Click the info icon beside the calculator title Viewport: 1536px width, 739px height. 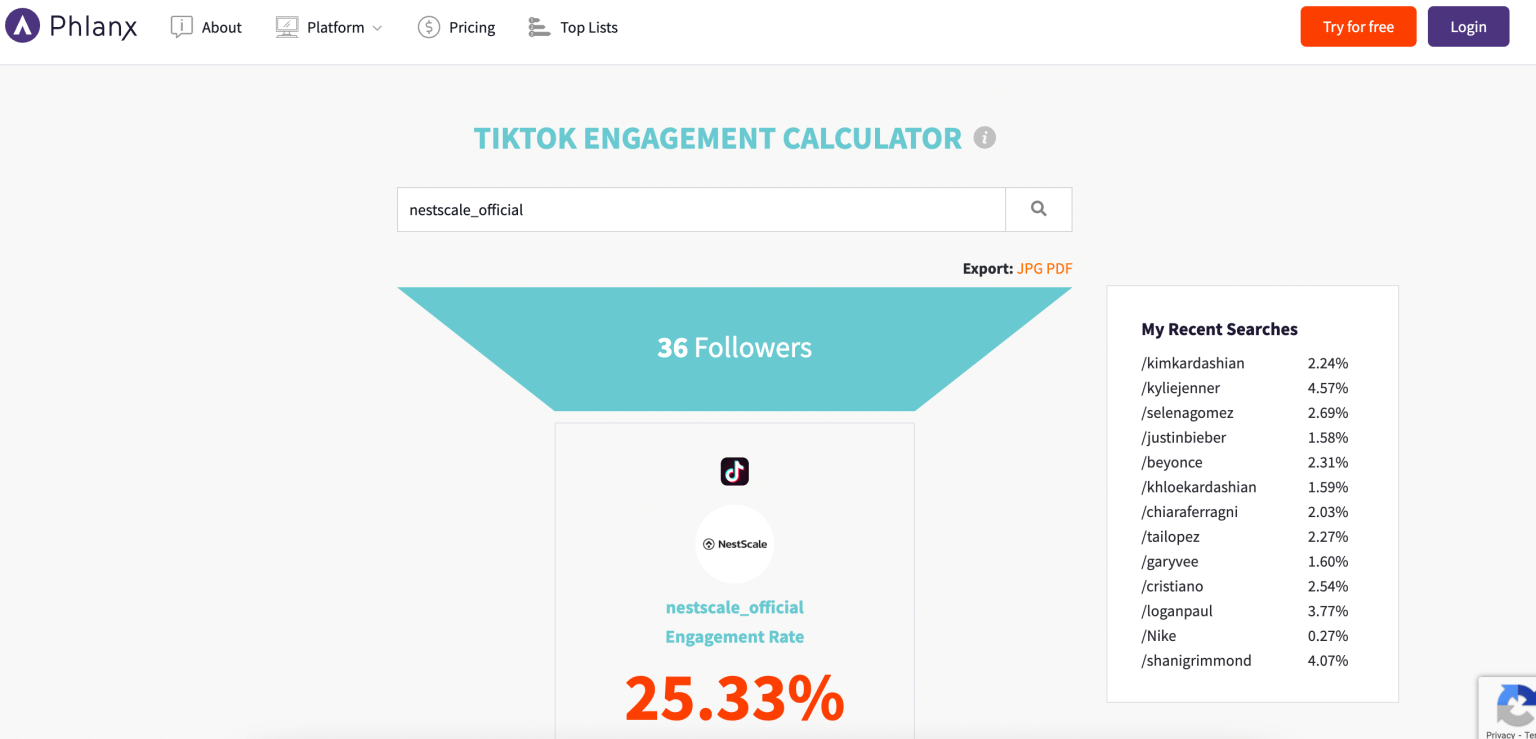[x=984, y=137]
